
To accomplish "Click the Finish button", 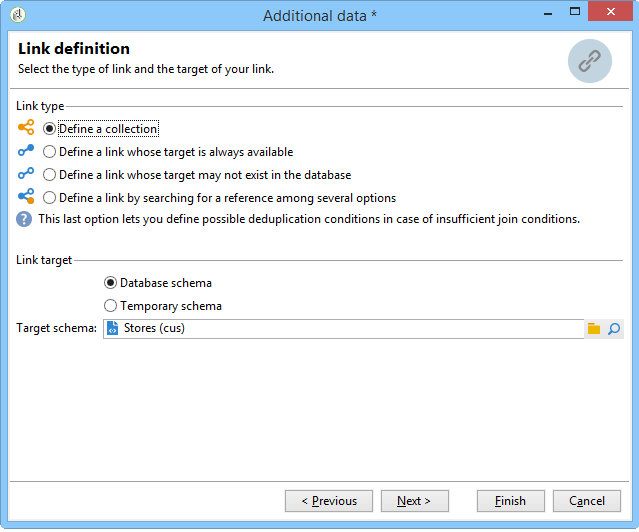I will [x=511, y=501].
